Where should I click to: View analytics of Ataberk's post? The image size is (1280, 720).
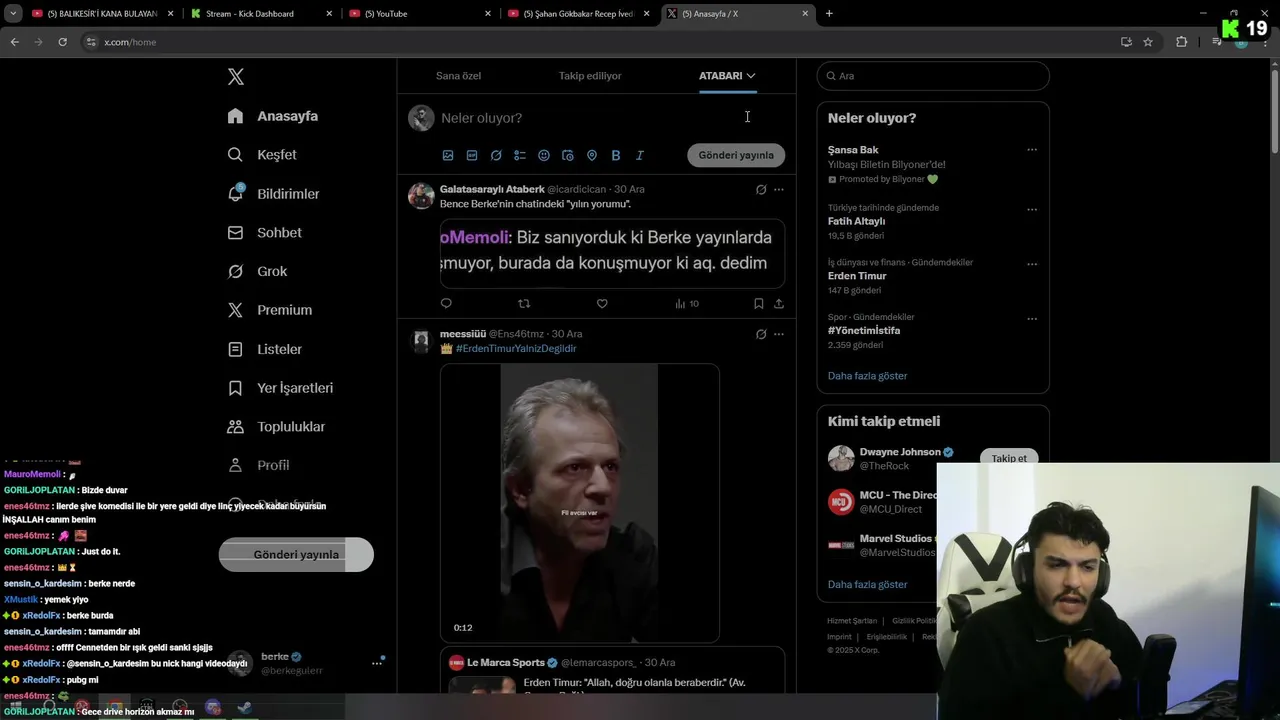coord(687,303)
